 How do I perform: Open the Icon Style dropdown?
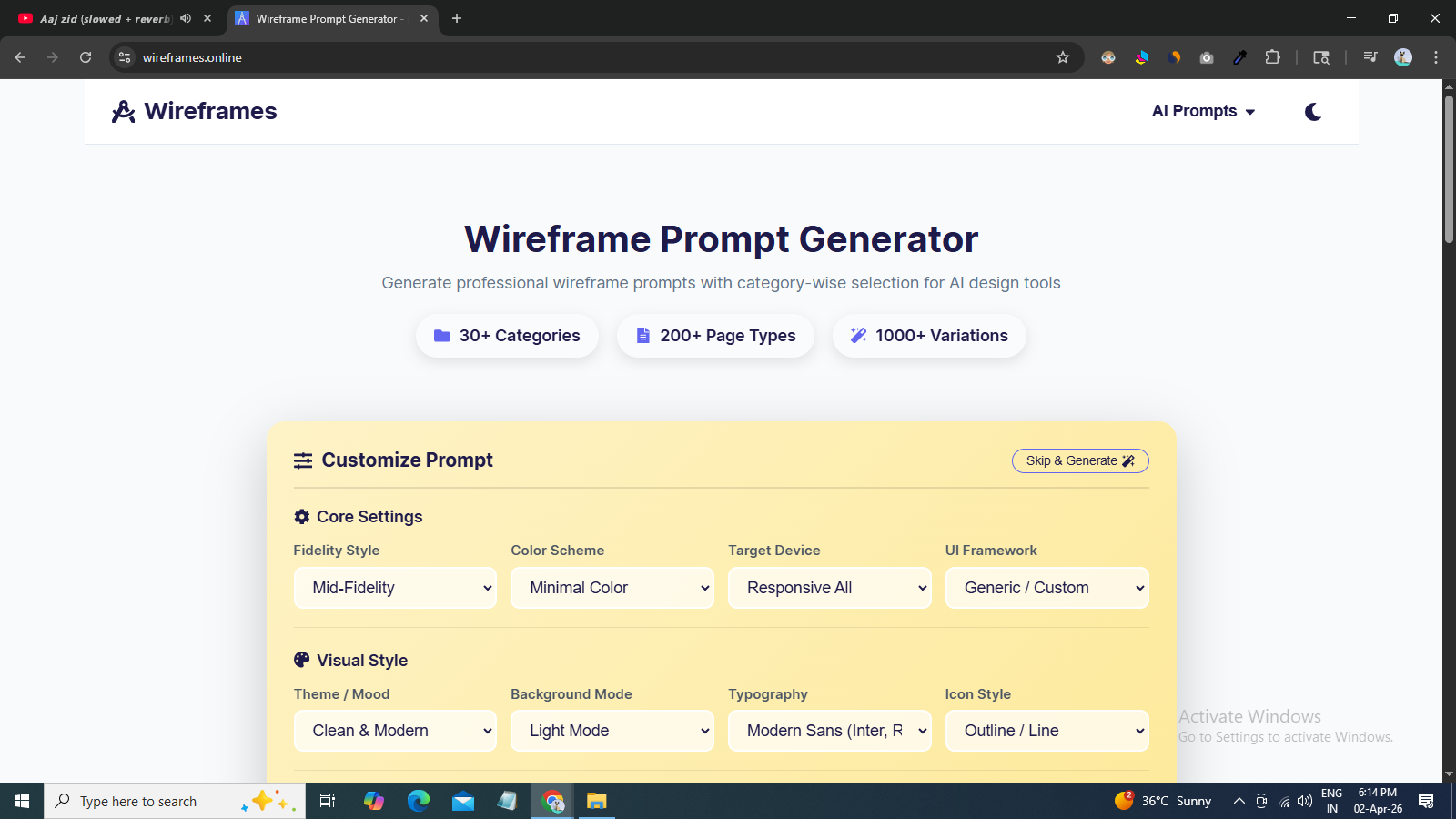[x=1046, y=731]
